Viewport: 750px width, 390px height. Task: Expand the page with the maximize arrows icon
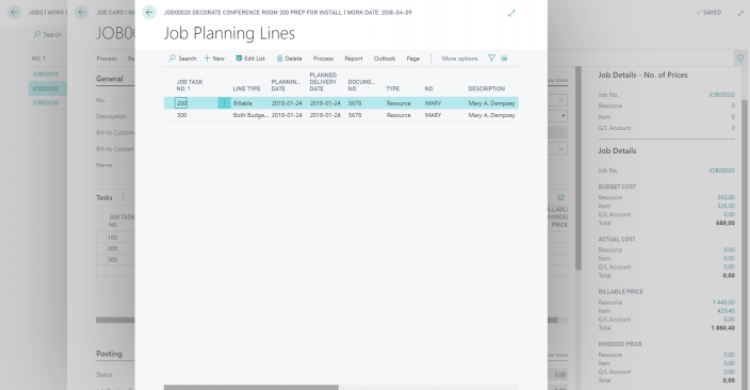(x=511, y=13)
